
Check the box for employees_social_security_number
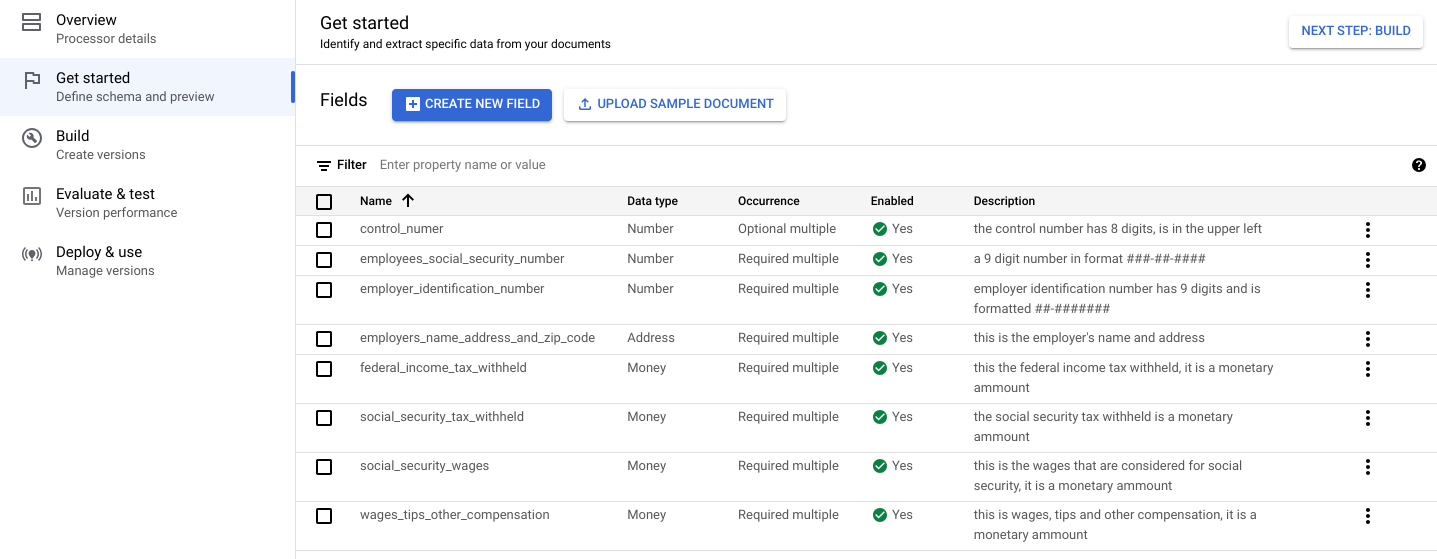click(324, 260)
